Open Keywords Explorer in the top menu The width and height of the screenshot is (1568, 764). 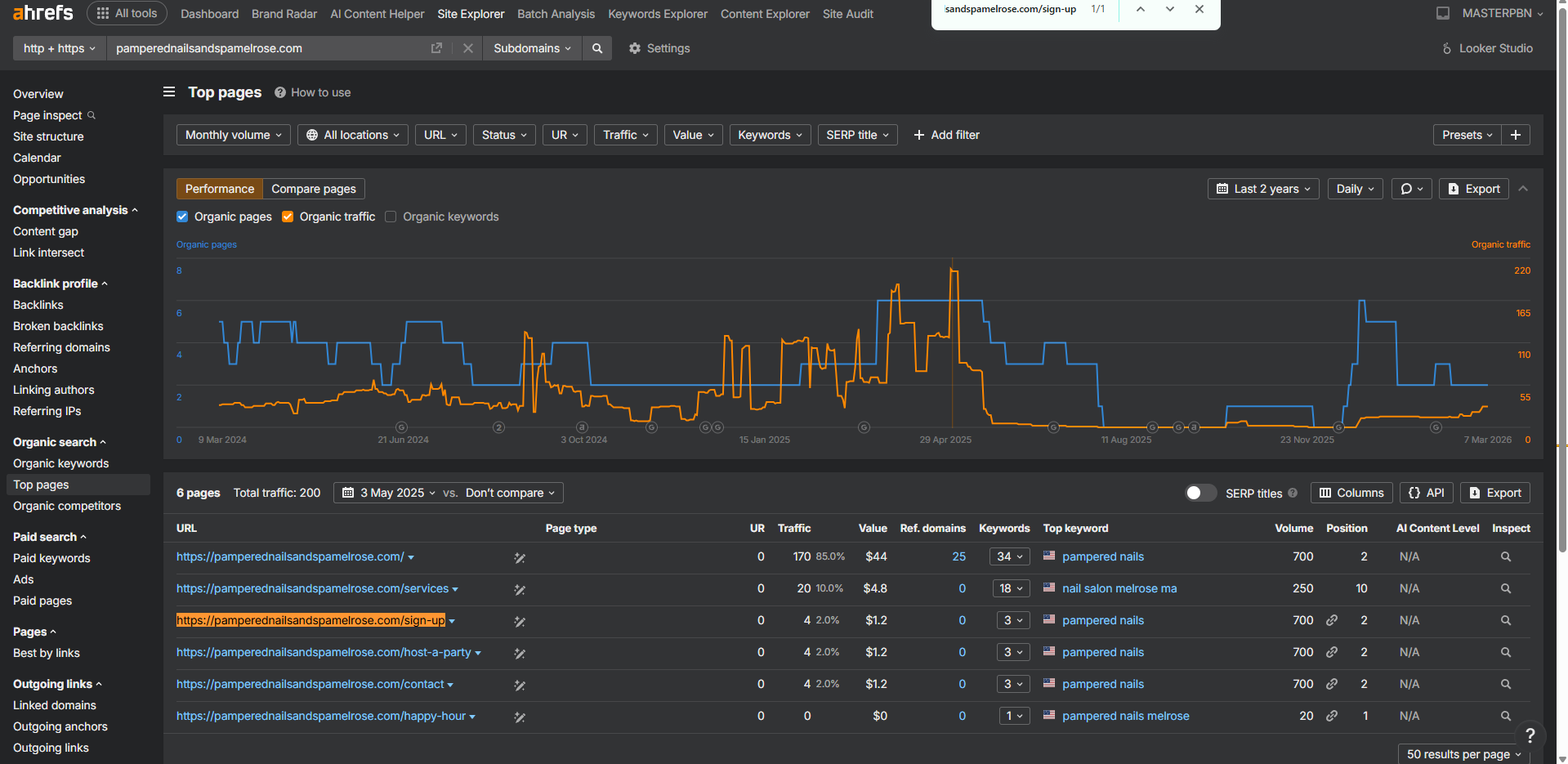point(658,14)
